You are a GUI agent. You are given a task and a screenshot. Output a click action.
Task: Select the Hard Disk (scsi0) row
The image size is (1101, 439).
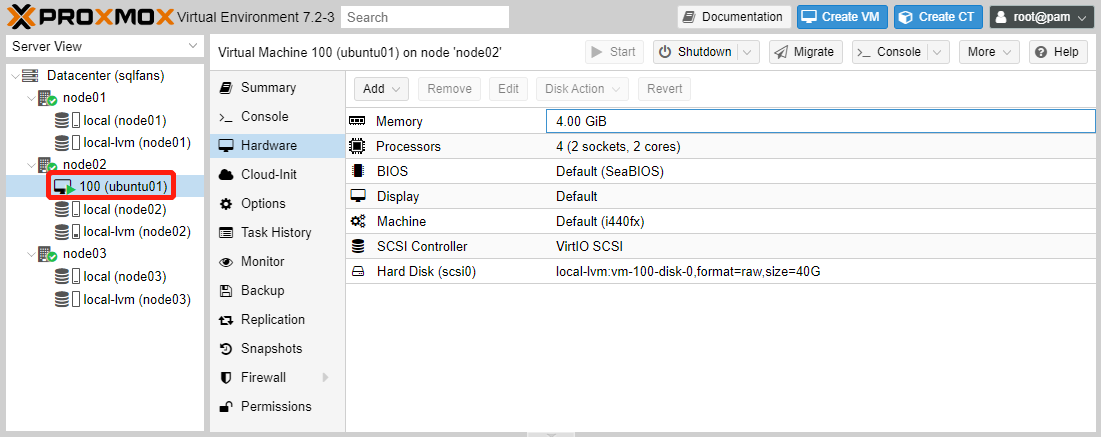(720, 271)
